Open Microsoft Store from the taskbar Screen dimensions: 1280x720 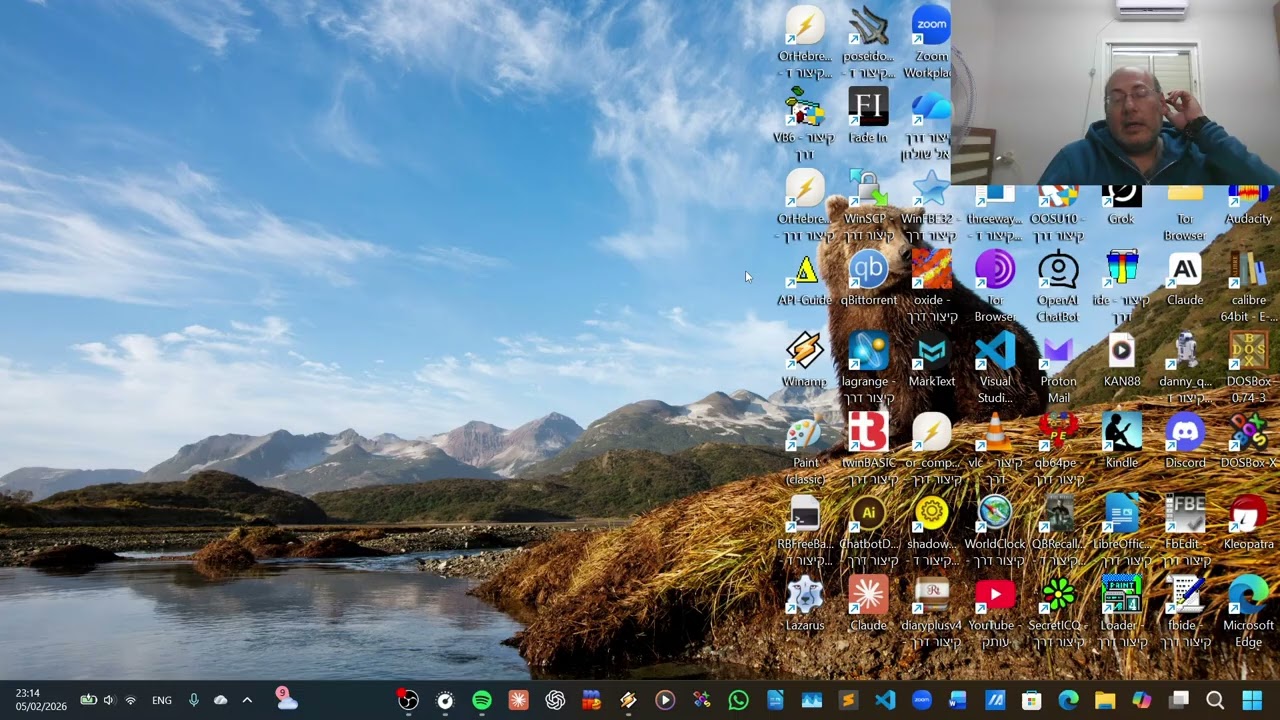click(x=1031, y=700)
